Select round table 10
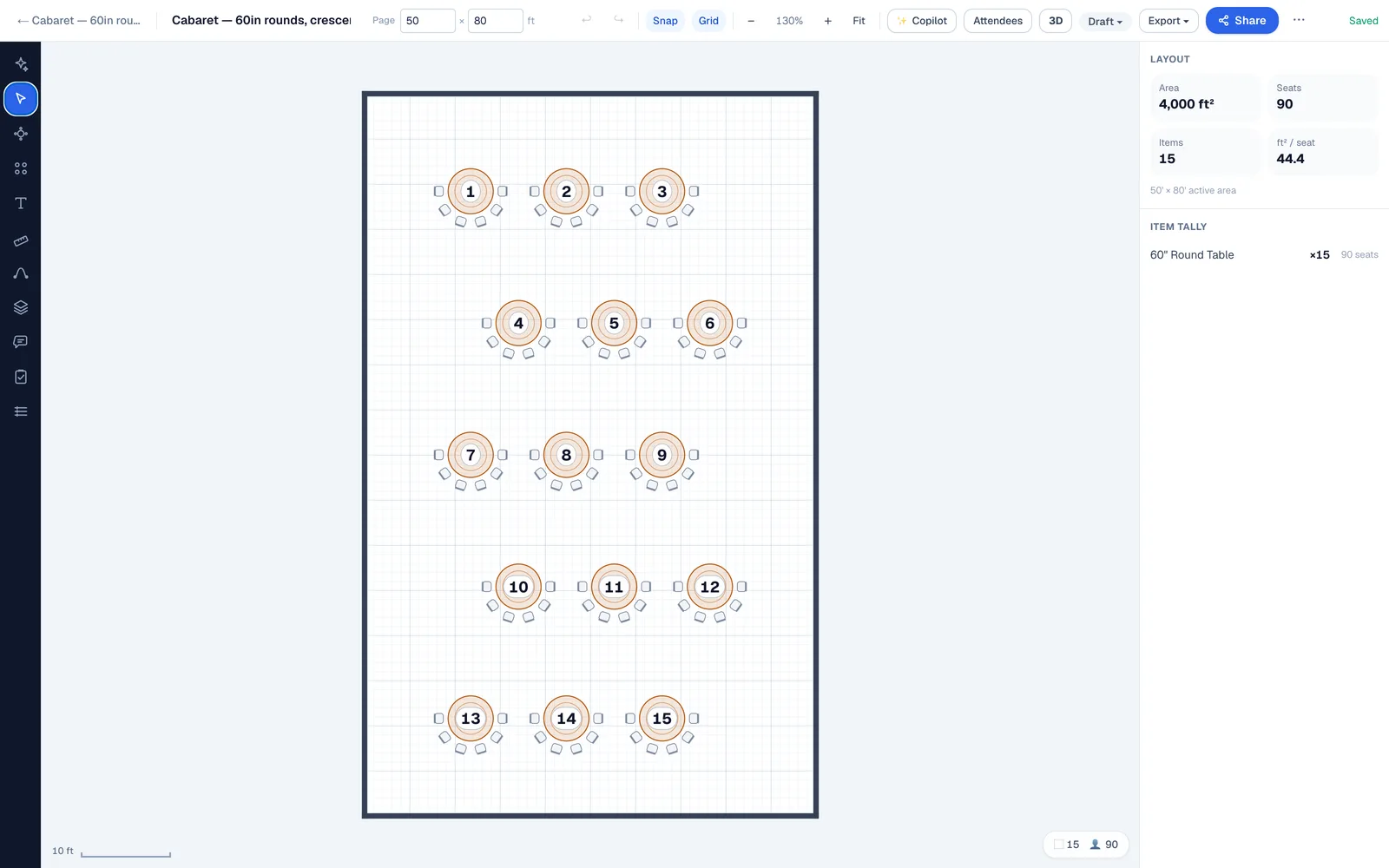 (x=518, y=587)
